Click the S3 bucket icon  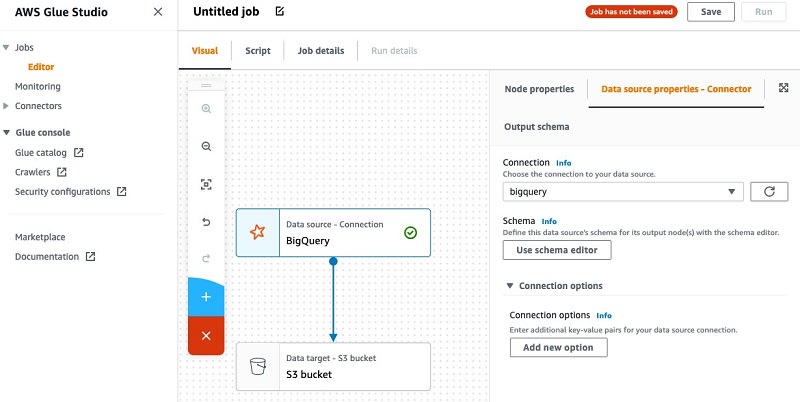pos(258,366)
